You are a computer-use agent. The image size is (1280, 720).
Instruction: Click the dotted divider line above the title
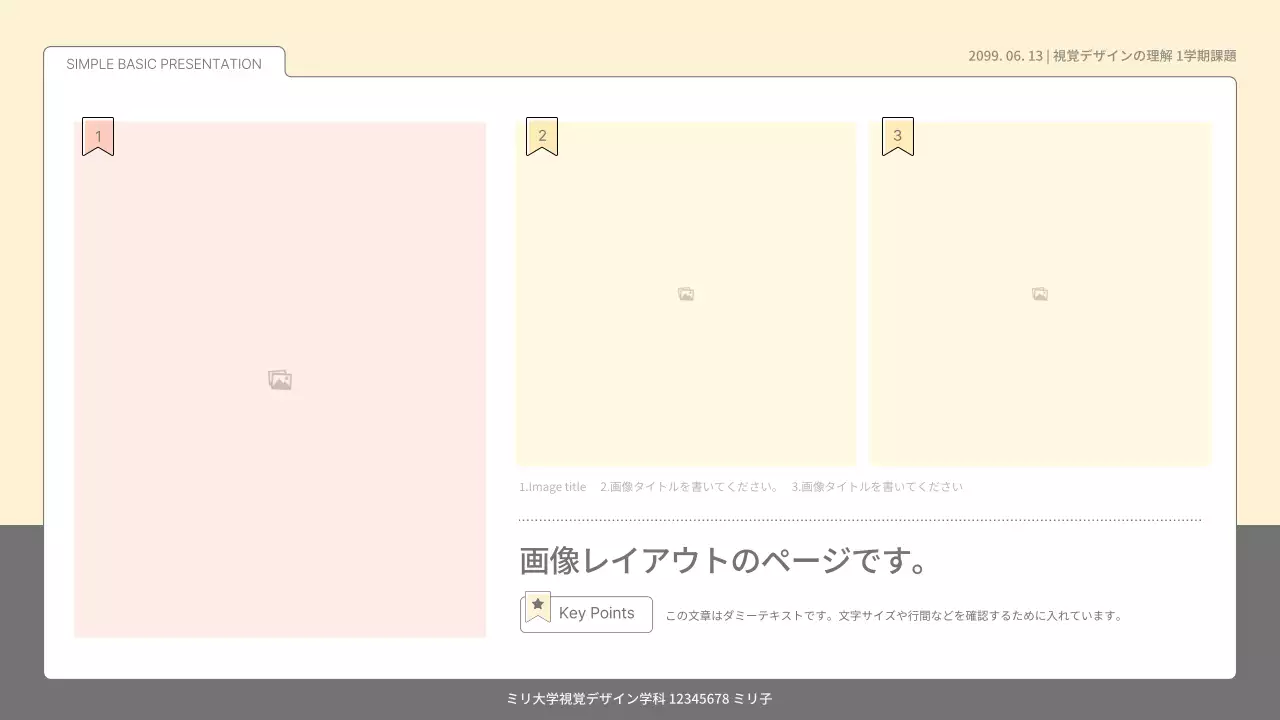coord(858,518)
